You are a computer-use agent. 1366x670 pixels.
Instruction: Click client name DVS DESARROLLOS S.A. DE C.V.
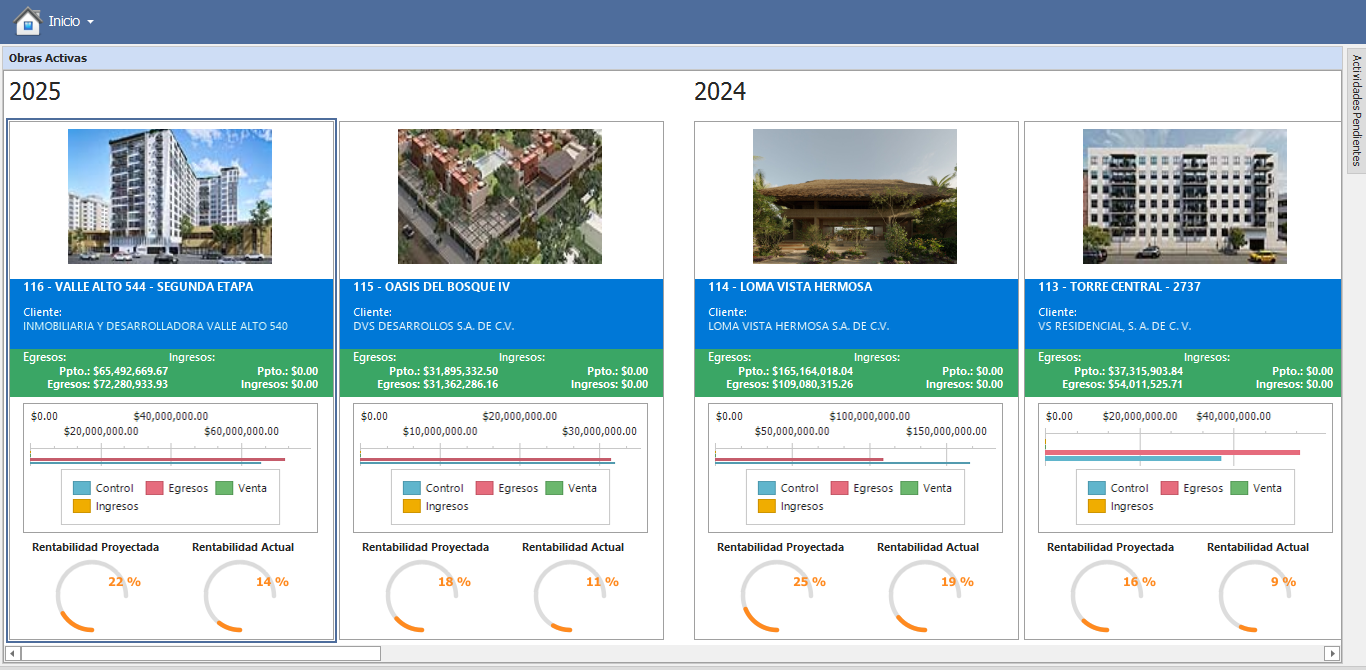(x=434, y=326)
